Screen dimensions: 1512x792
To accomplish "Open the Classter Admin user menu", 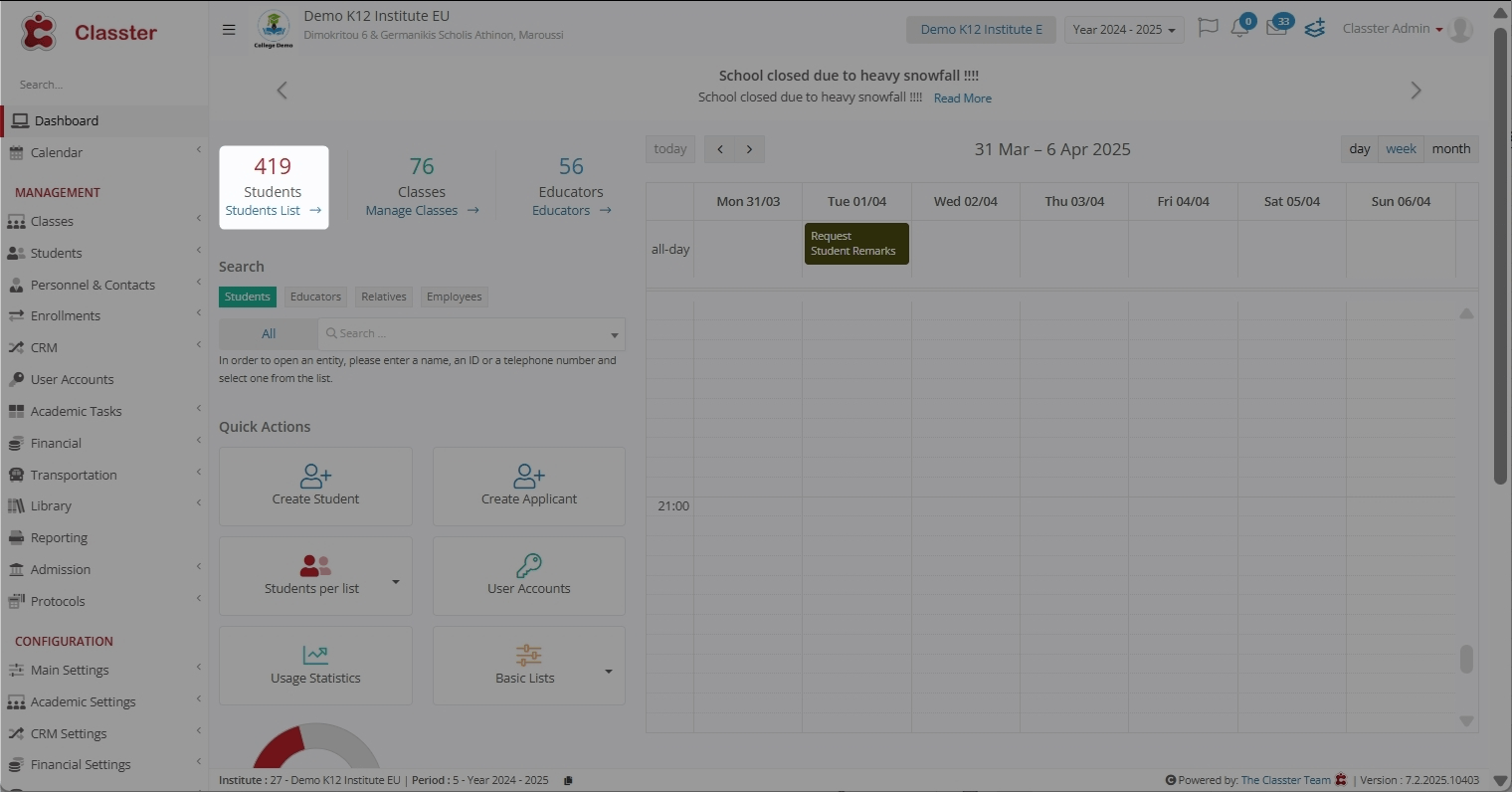I will click(x=1392, y=29).
